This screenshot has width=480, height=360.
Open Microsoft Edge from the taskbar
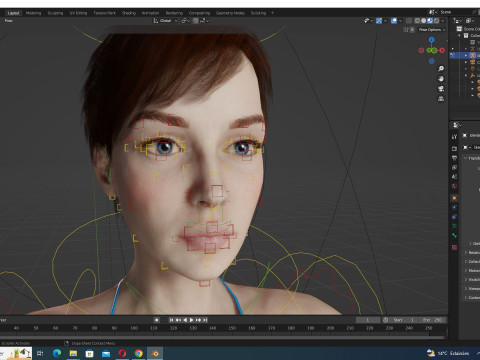57,353
